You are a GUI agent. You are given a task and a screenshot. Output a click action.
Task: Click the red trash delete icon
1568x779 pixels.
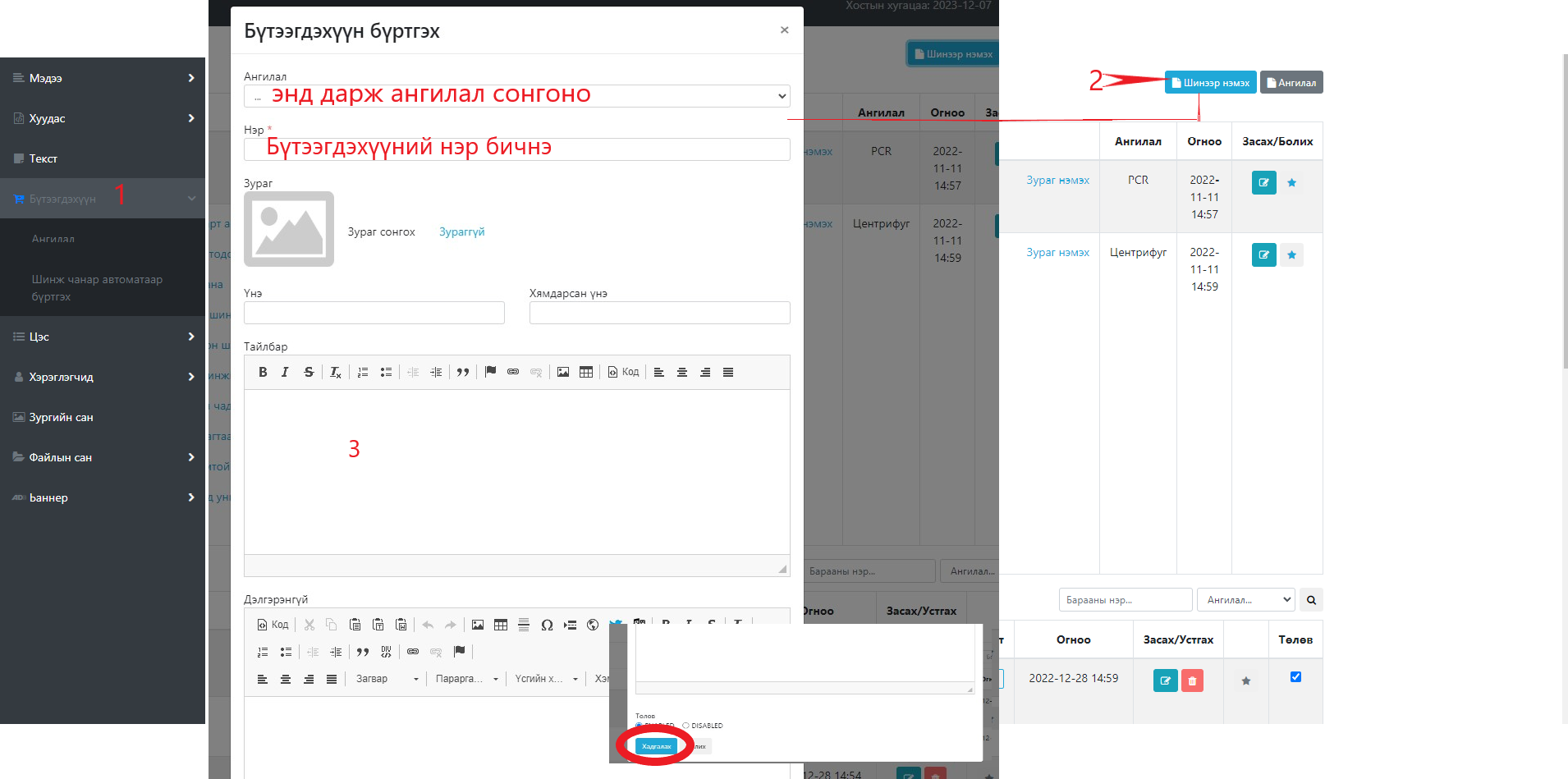(1192, 680)
